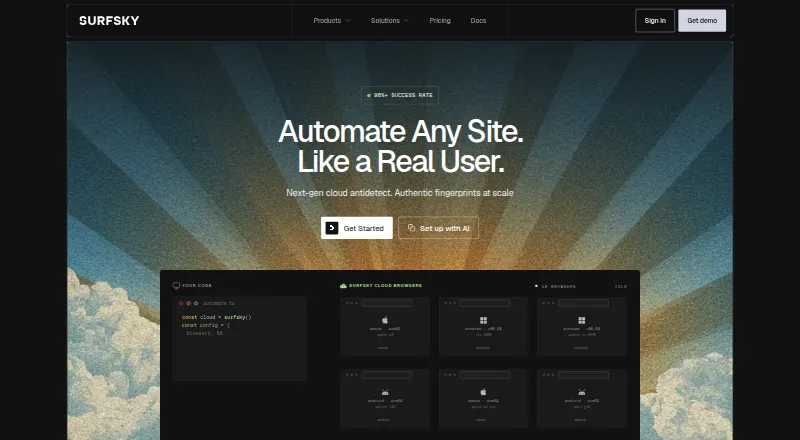Click the 98%+ Success Rate badge
Screen dimensions: 800x440
(400, 95)
